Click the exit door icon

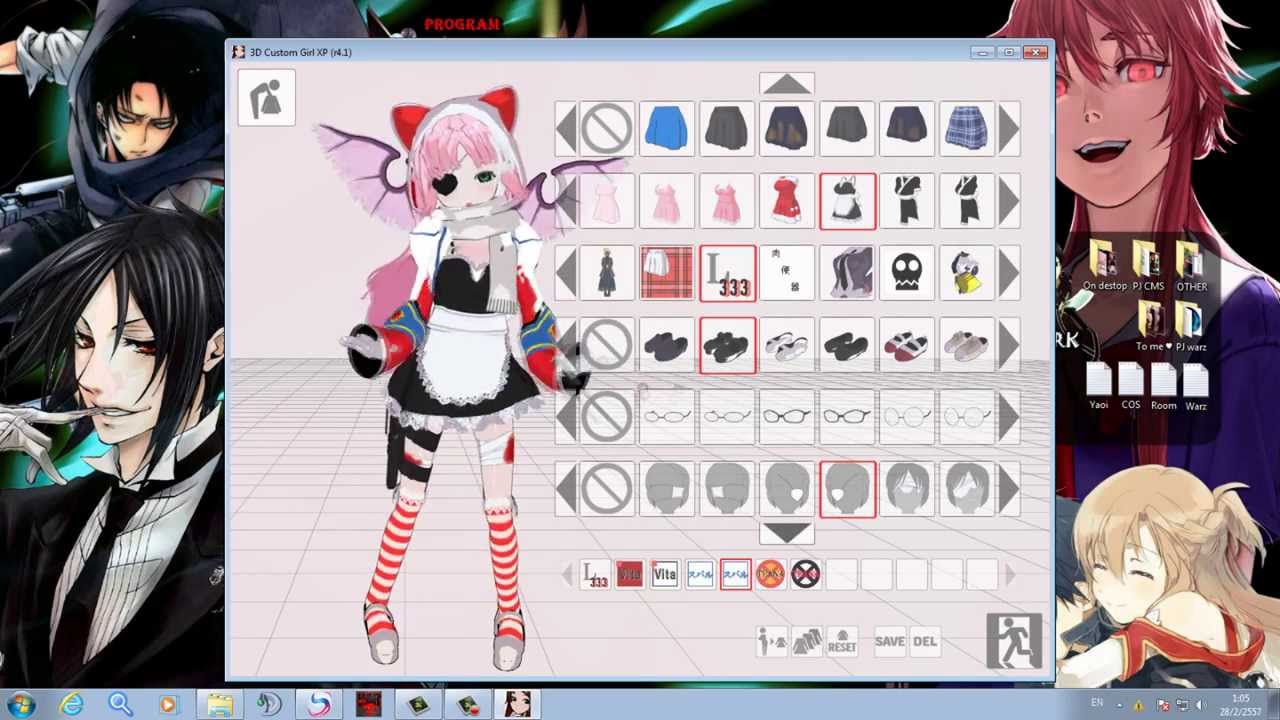click(1014, 641)
